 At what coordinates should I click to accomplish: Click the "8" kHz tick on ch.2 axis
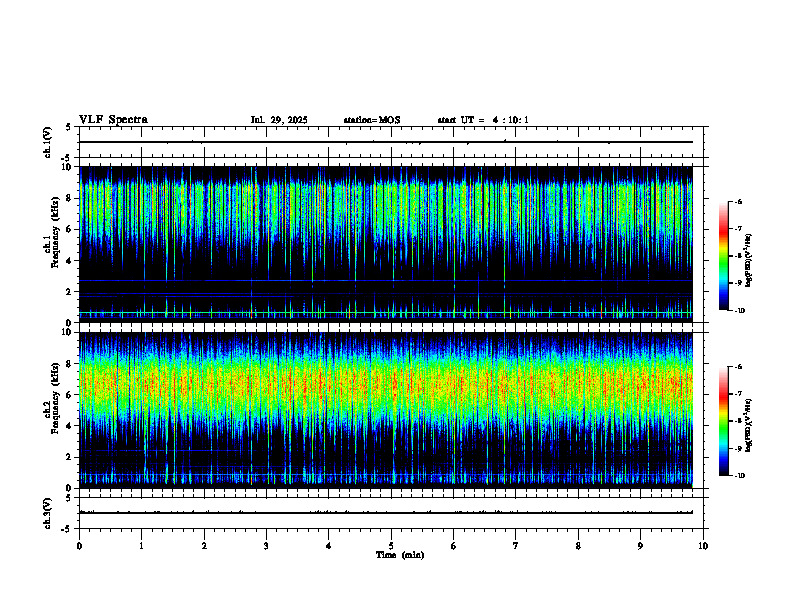click(70, 364)
